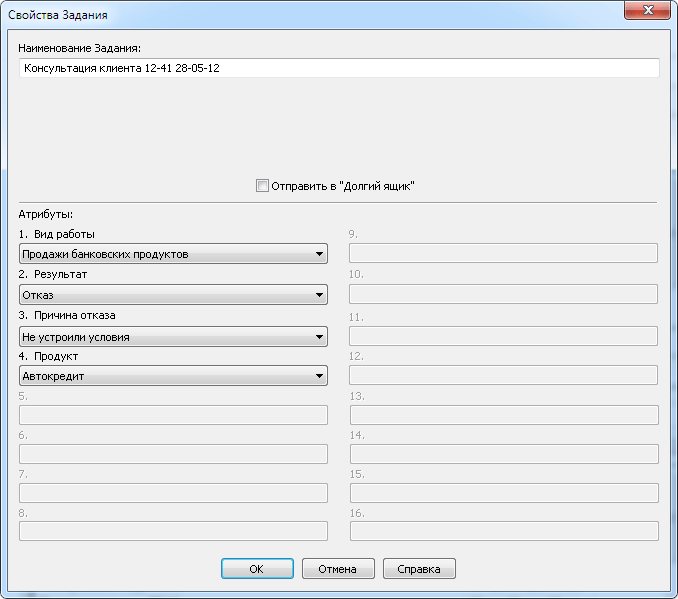Screen dimensions: 678x599
Task: Click the task name text field
Action: click(x=338, y=68)
